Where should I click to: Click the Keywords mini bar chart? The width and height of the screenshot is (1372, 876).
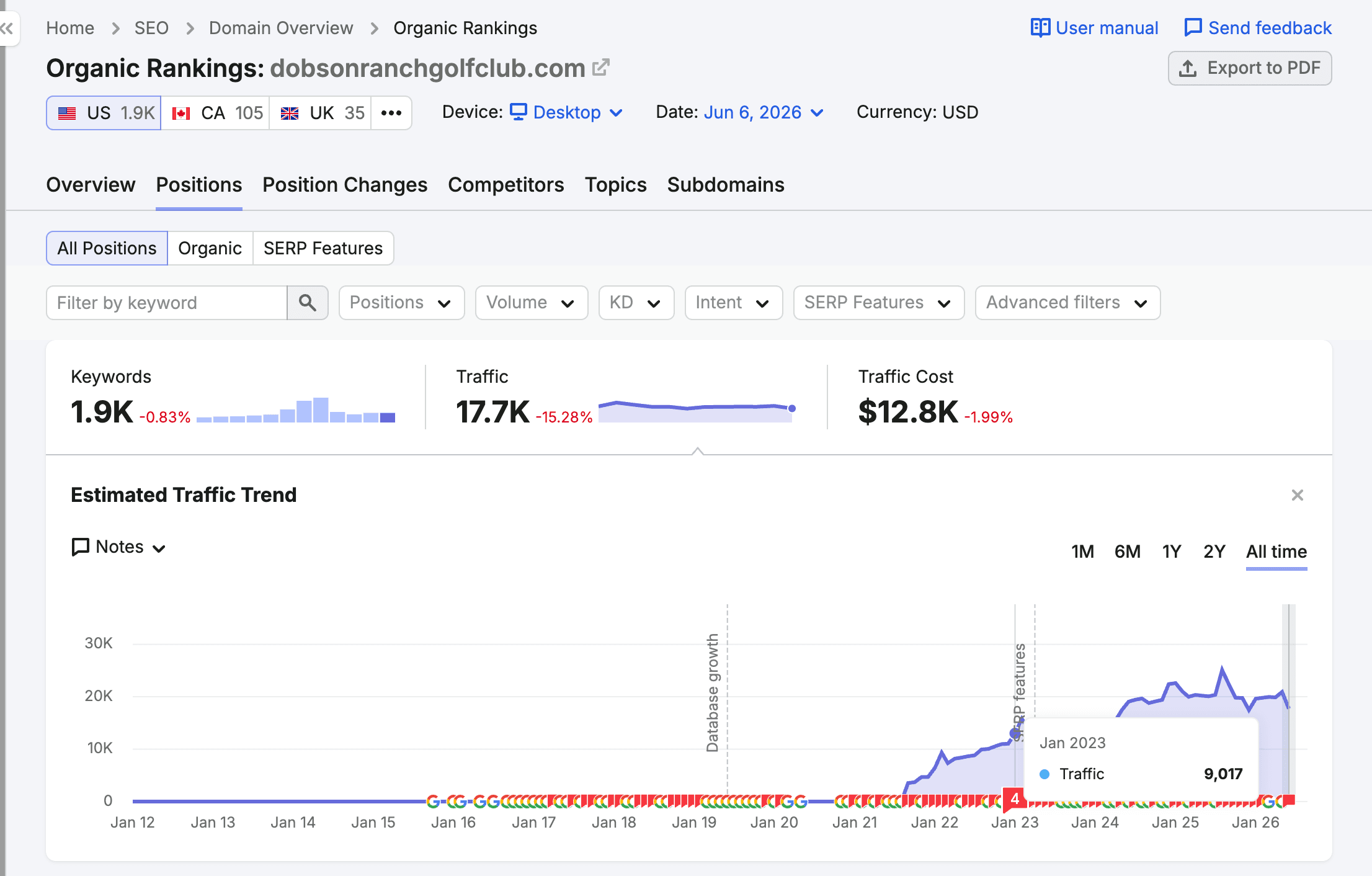click(296, 410)
